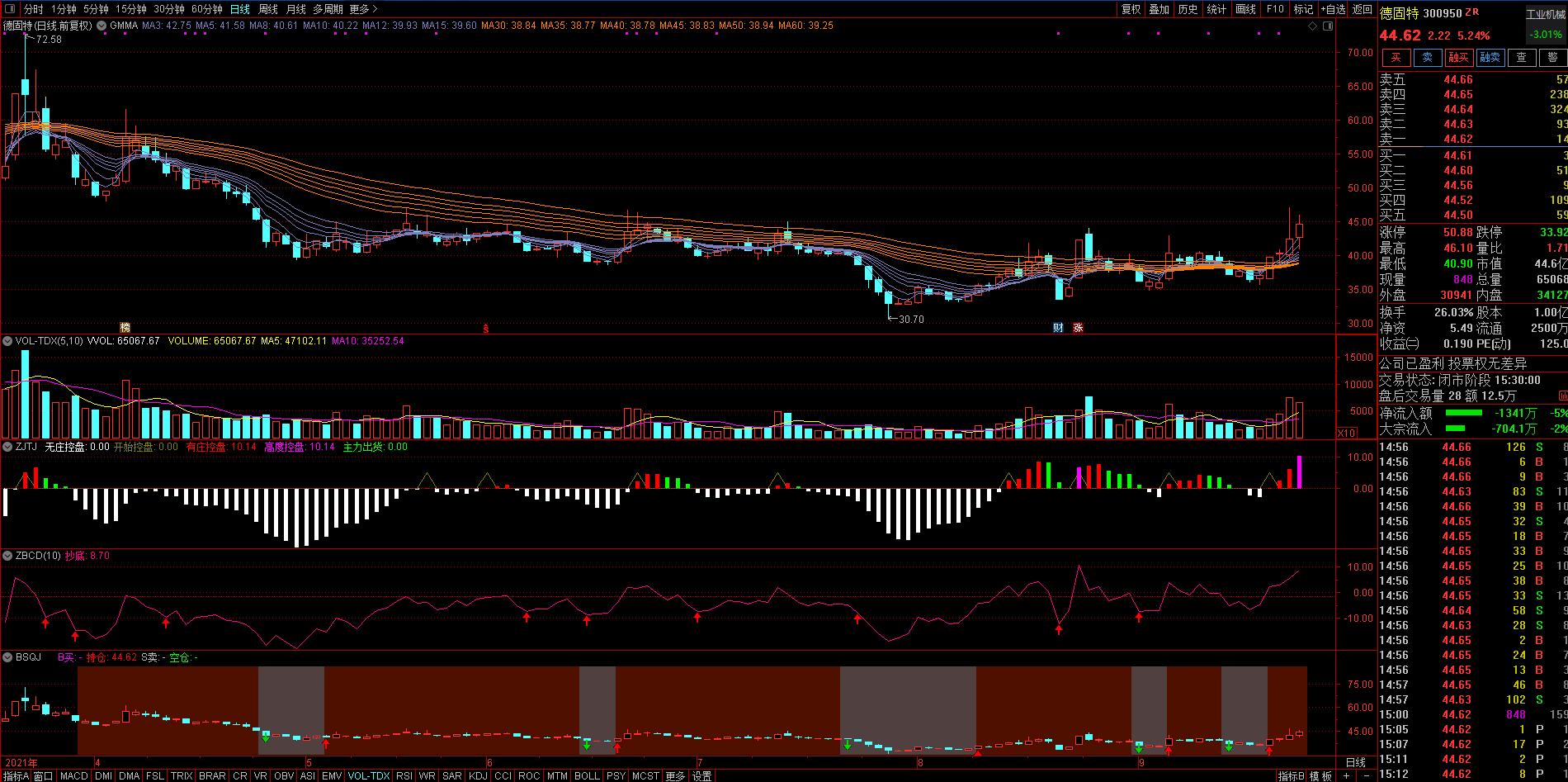Click the 返回 back button
The image size is (1568, 782).
[x=1363, y=9]
